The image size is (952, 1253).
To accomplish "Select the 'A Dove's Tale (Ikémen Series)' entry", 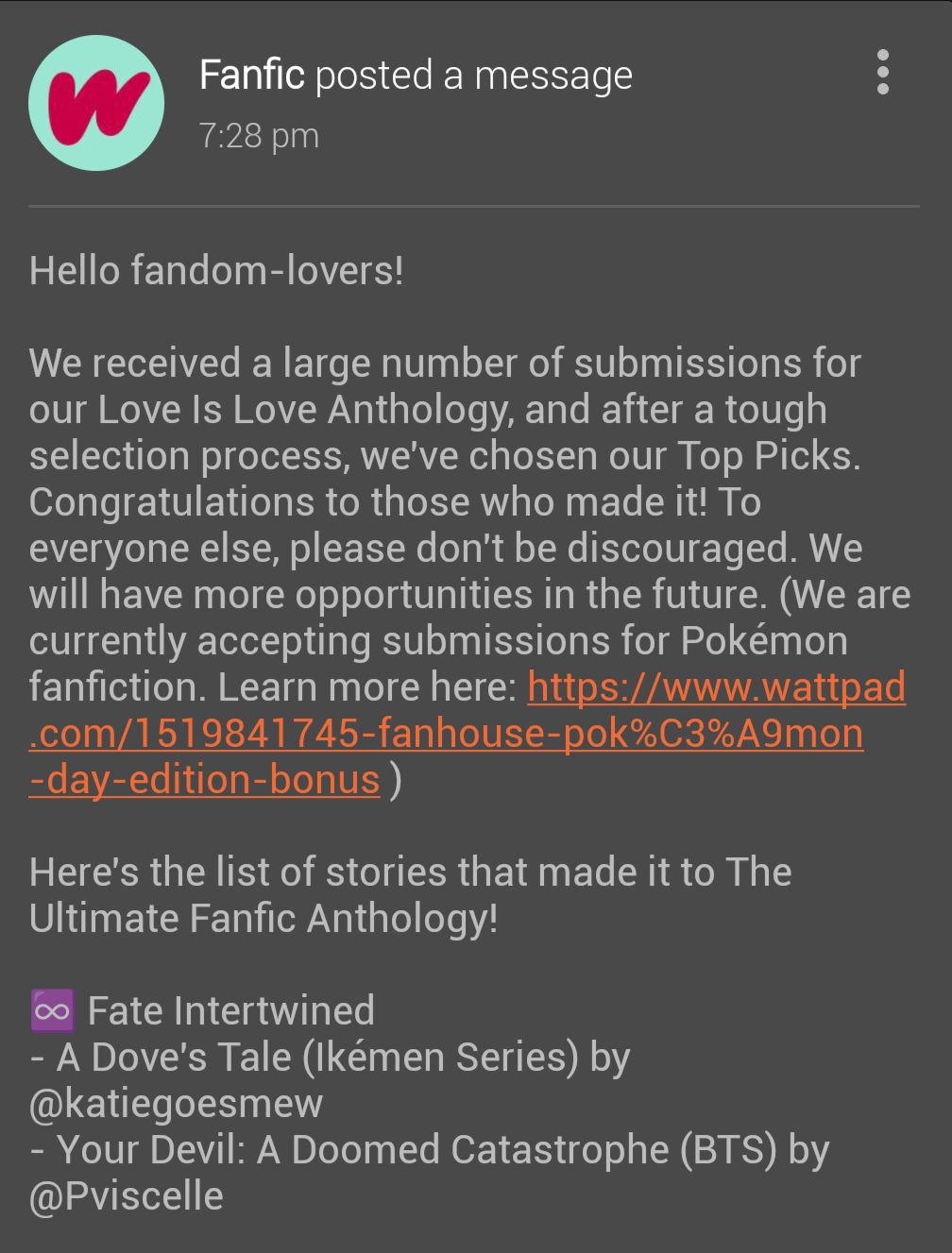I will (x=317, y=1058).
